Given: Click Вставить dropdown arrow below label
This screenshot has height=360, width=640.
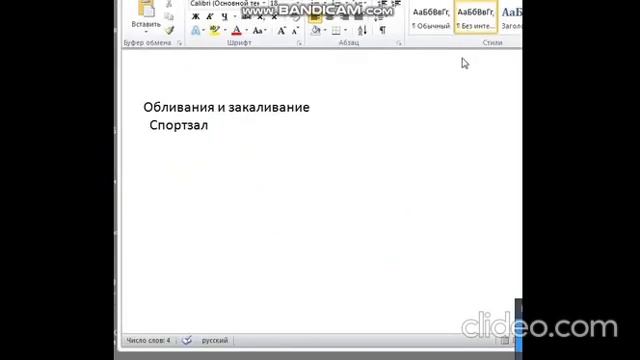Looking at the screenshot, I should (x=146, y=32).
